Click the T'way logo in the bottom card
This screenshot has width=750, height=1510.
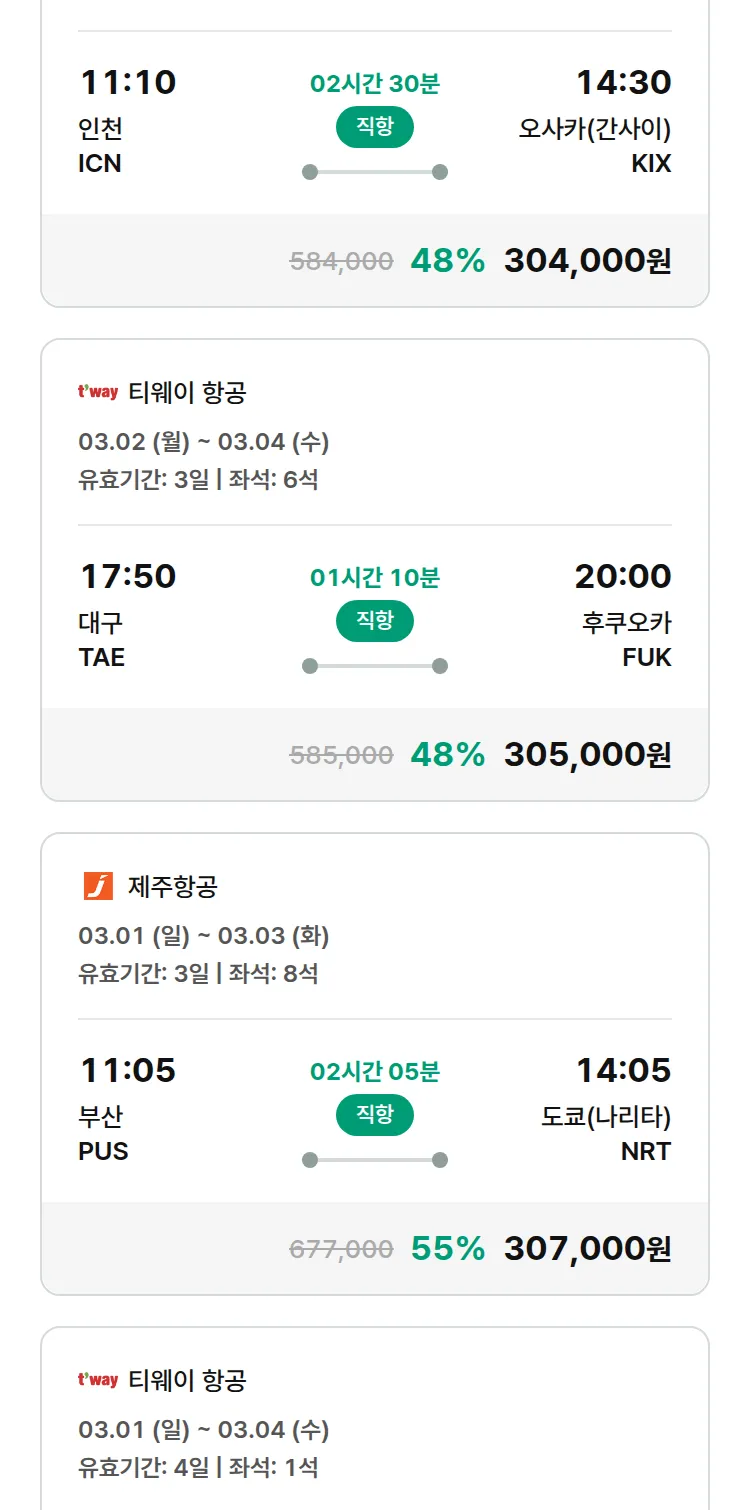coord(98,1380)
